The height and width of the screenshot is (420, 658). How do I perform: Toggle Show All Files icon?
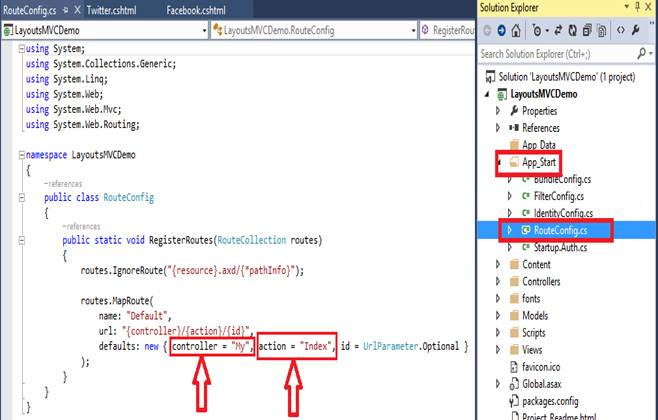tap(602, 30)
